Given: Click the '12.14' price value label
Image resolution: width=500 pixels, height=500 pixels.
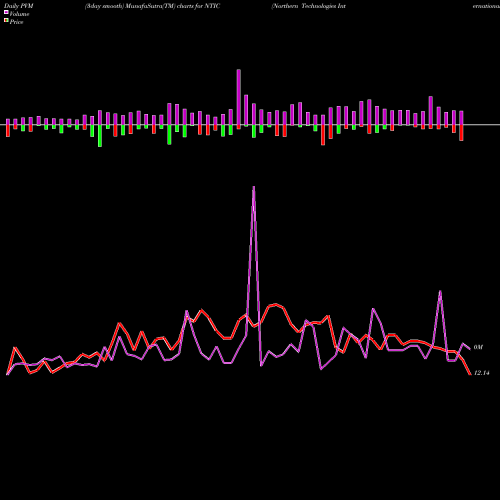Looking at the screenshot, I should (x=481, y=373).
